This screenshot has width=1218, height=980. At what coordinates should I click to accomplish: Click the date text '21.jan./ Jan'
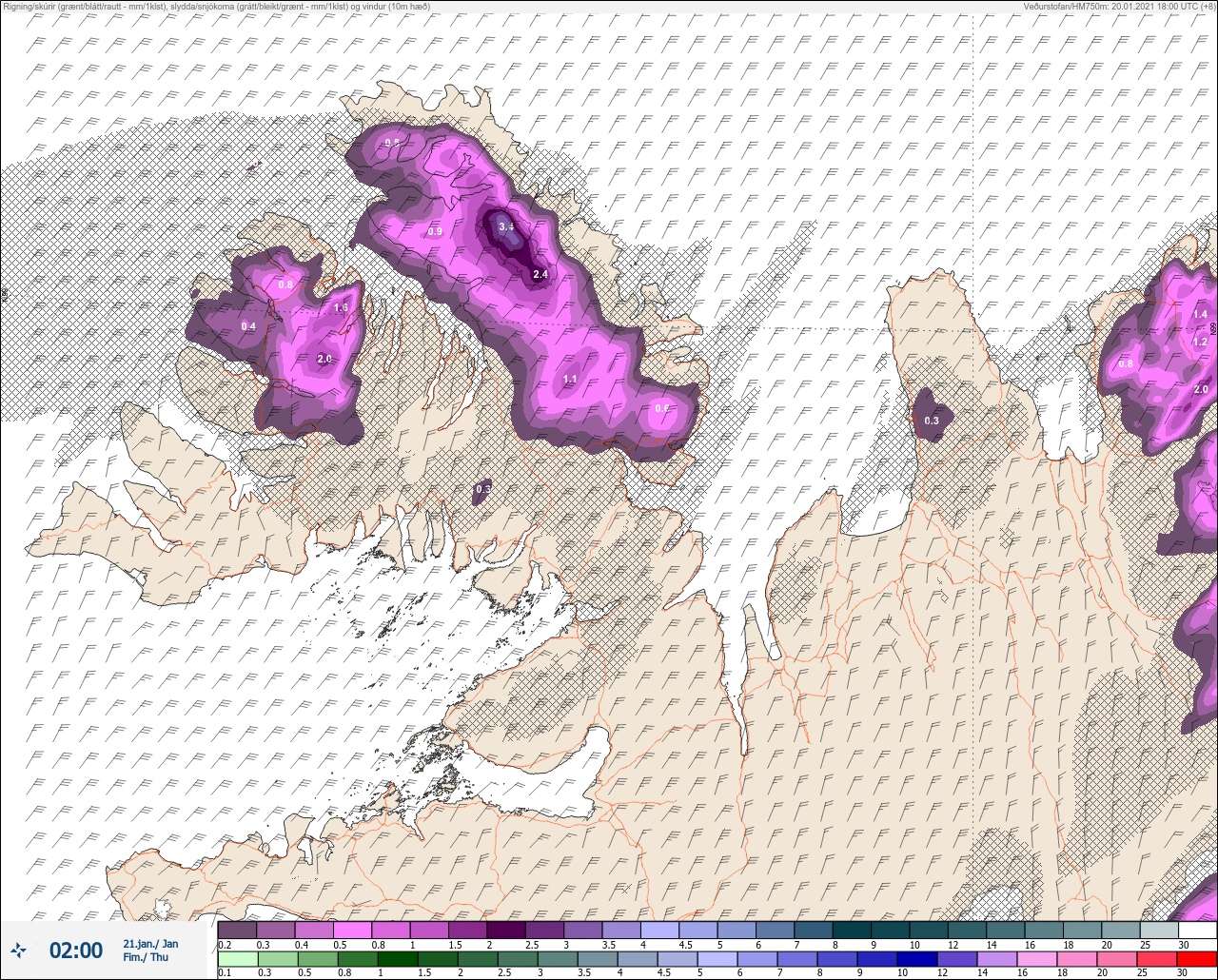(x=150, y=943)
